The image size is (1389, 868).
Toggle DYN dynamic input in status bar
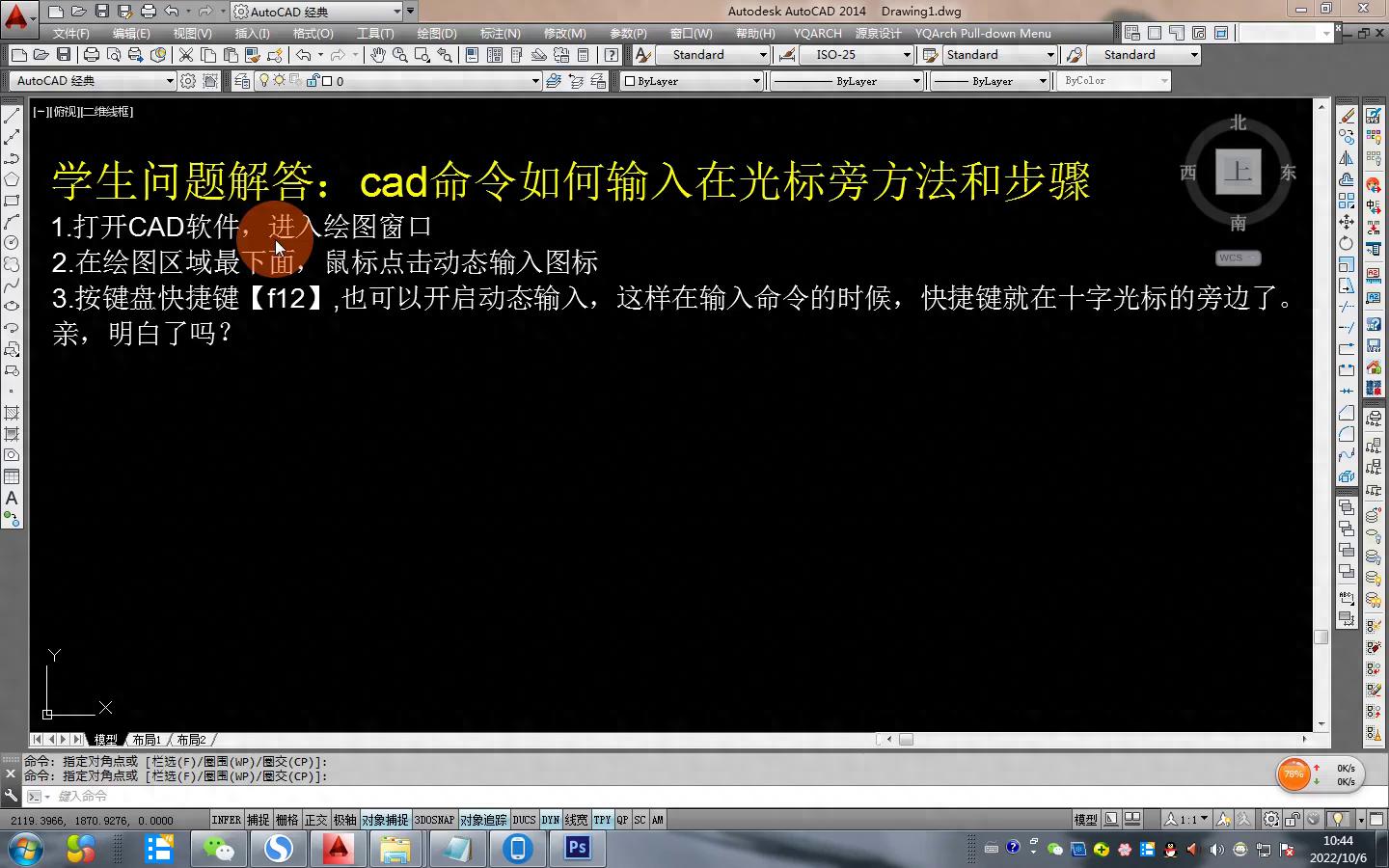[550, 820]
